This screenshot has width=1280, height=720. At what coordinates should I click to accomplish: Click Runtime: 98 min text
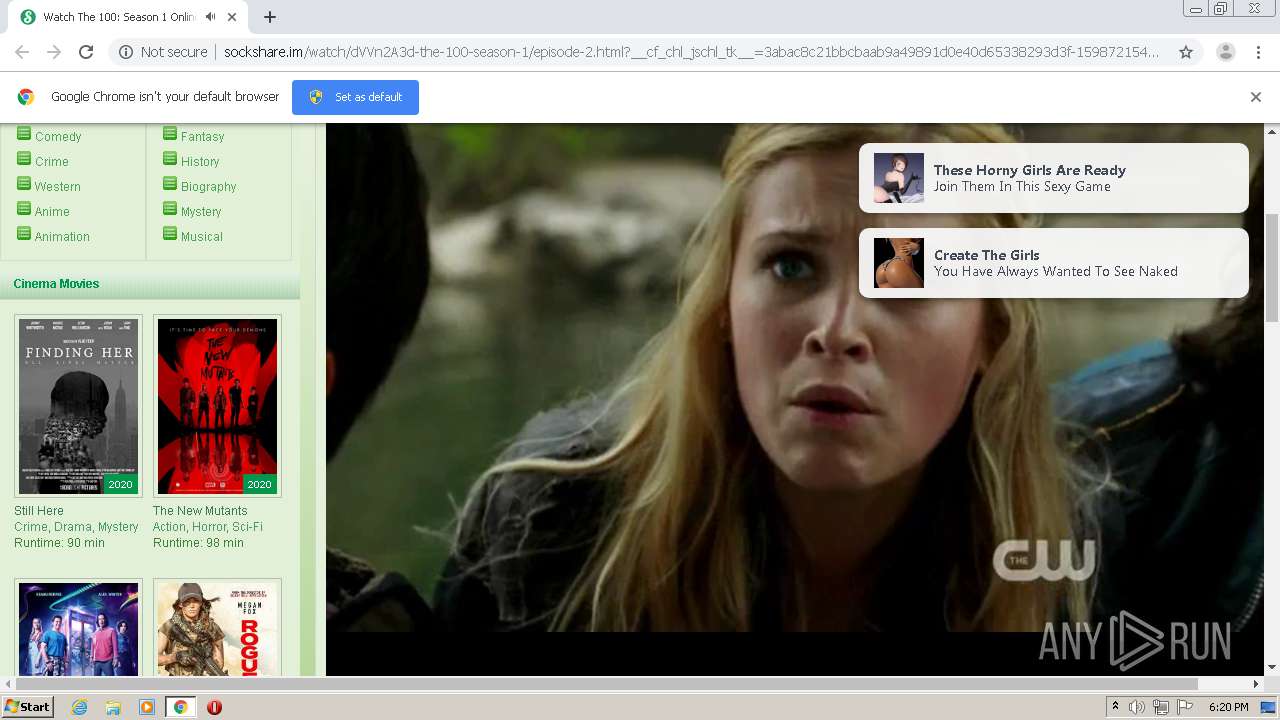pos(198,543)
